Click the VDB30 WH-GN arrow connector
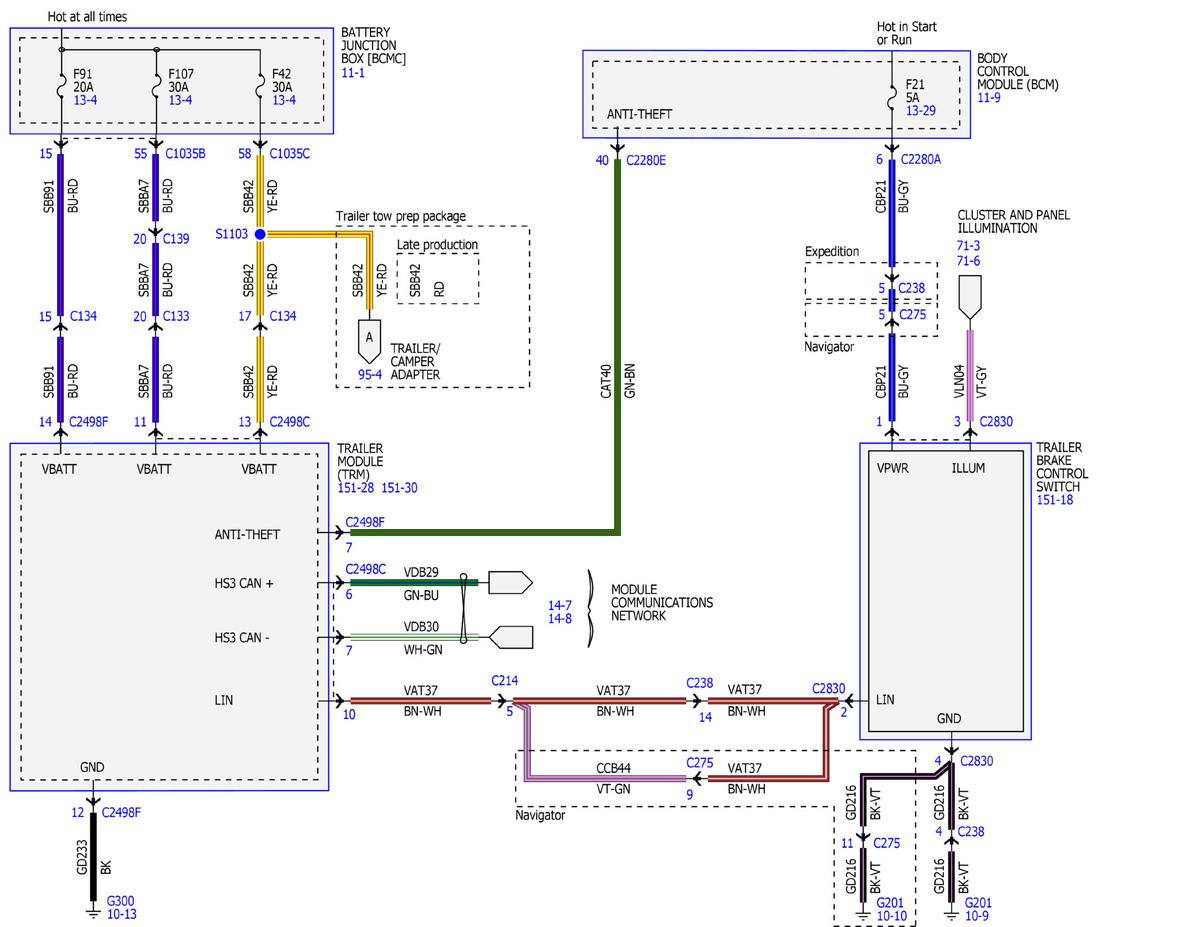Image resolution: width=1200 pixels, height=927 pixels. [x=510, y=636]
